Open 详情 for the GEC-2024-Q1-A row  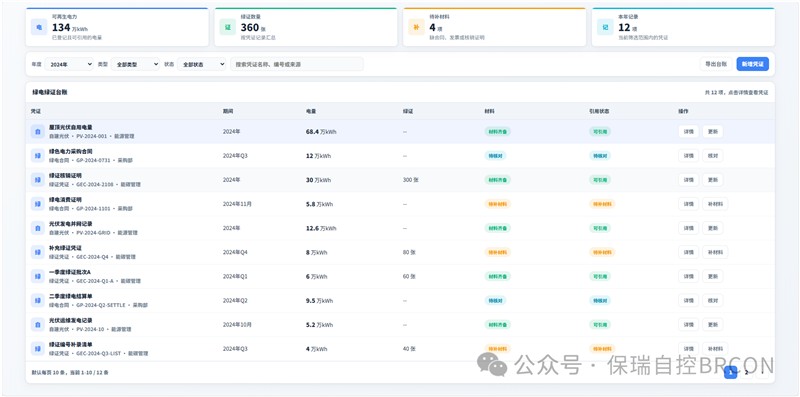pos(688,277)
